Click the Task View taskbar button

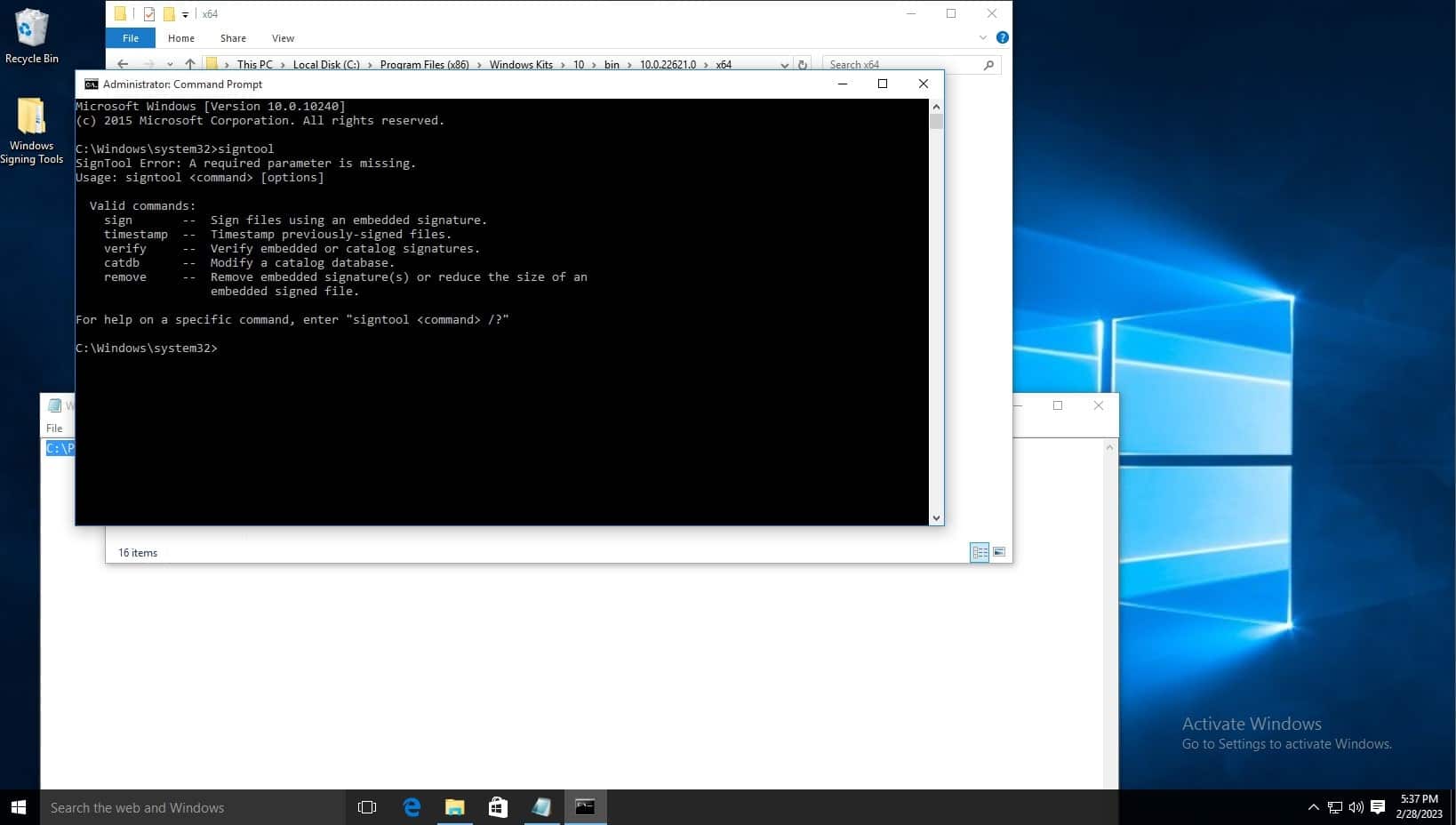coord(367,807)
